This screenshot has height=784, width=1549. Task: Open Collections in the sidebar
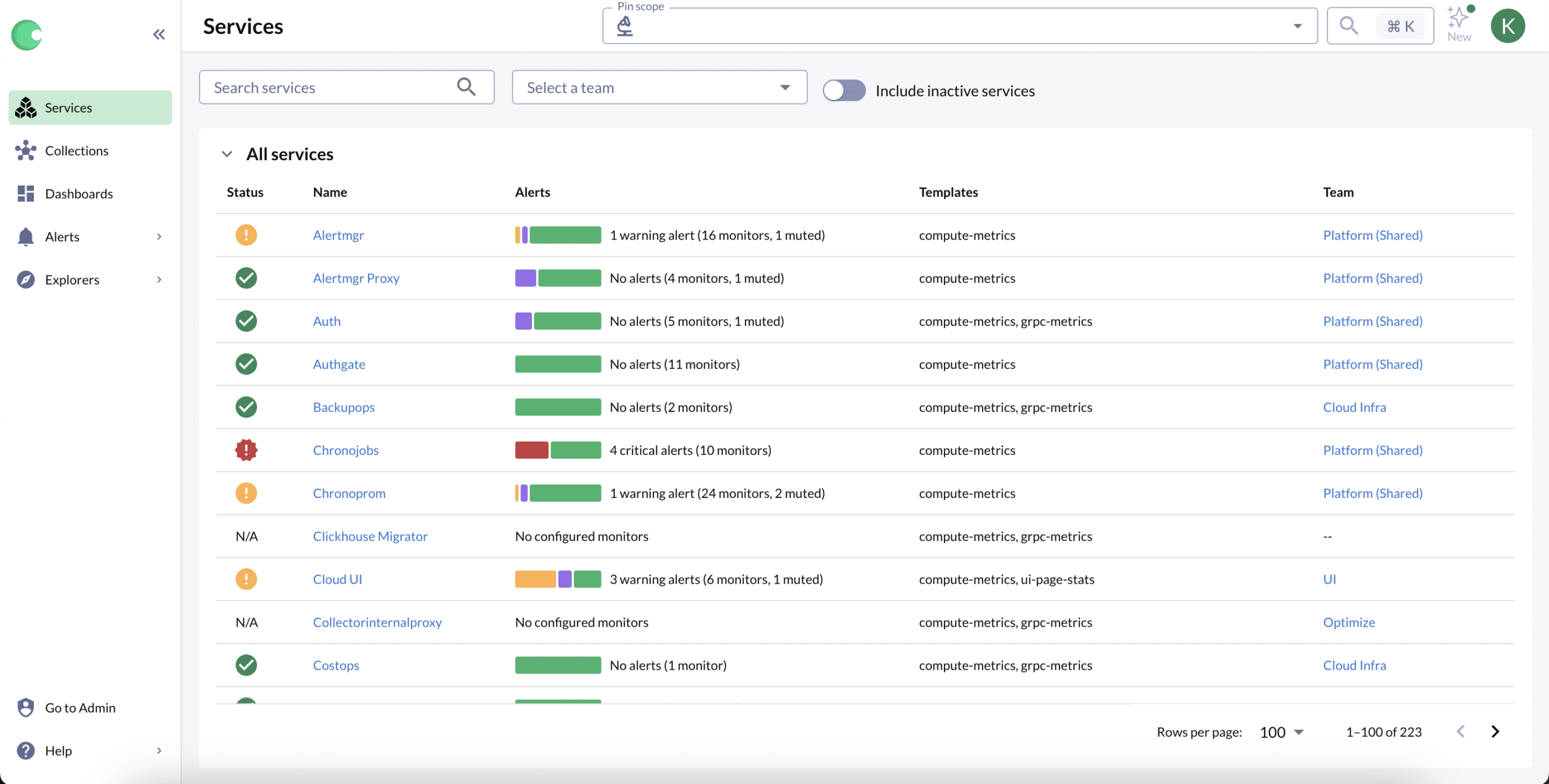click(76, 151)
